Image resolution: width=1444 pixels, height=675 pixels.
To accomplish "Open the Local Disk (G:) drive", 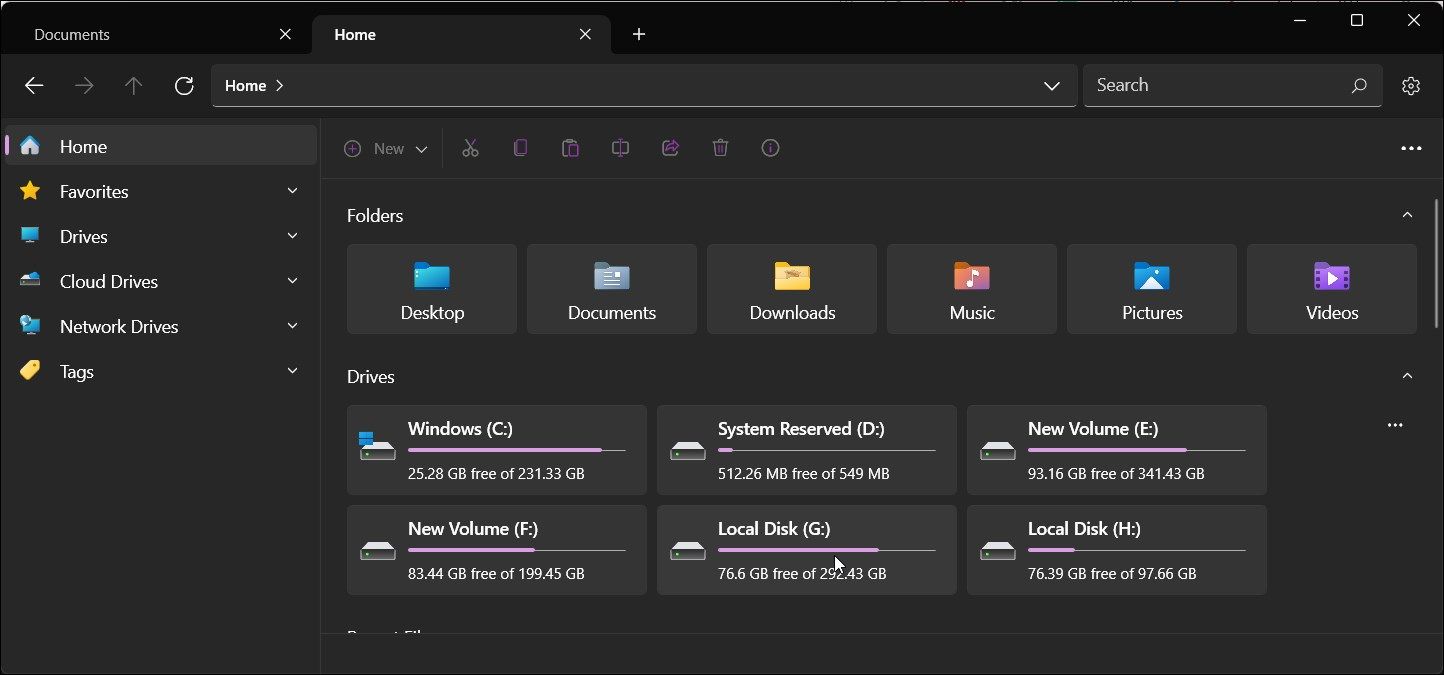I will [x=807, y=550].
